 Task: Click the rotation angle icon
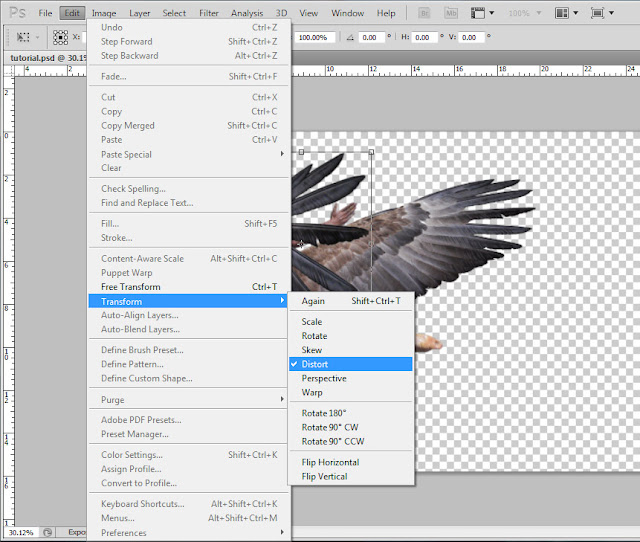[x=350, y=38]
